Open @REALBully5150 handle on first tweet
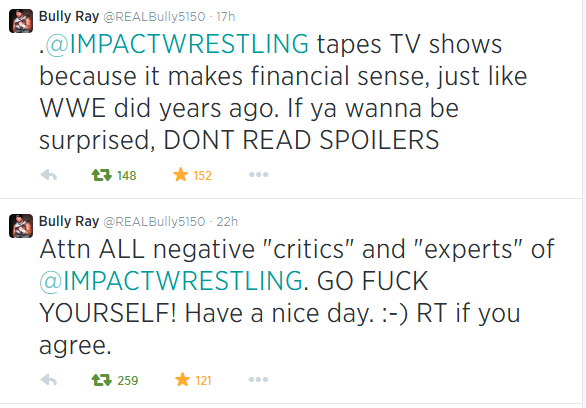 point(154,17)
